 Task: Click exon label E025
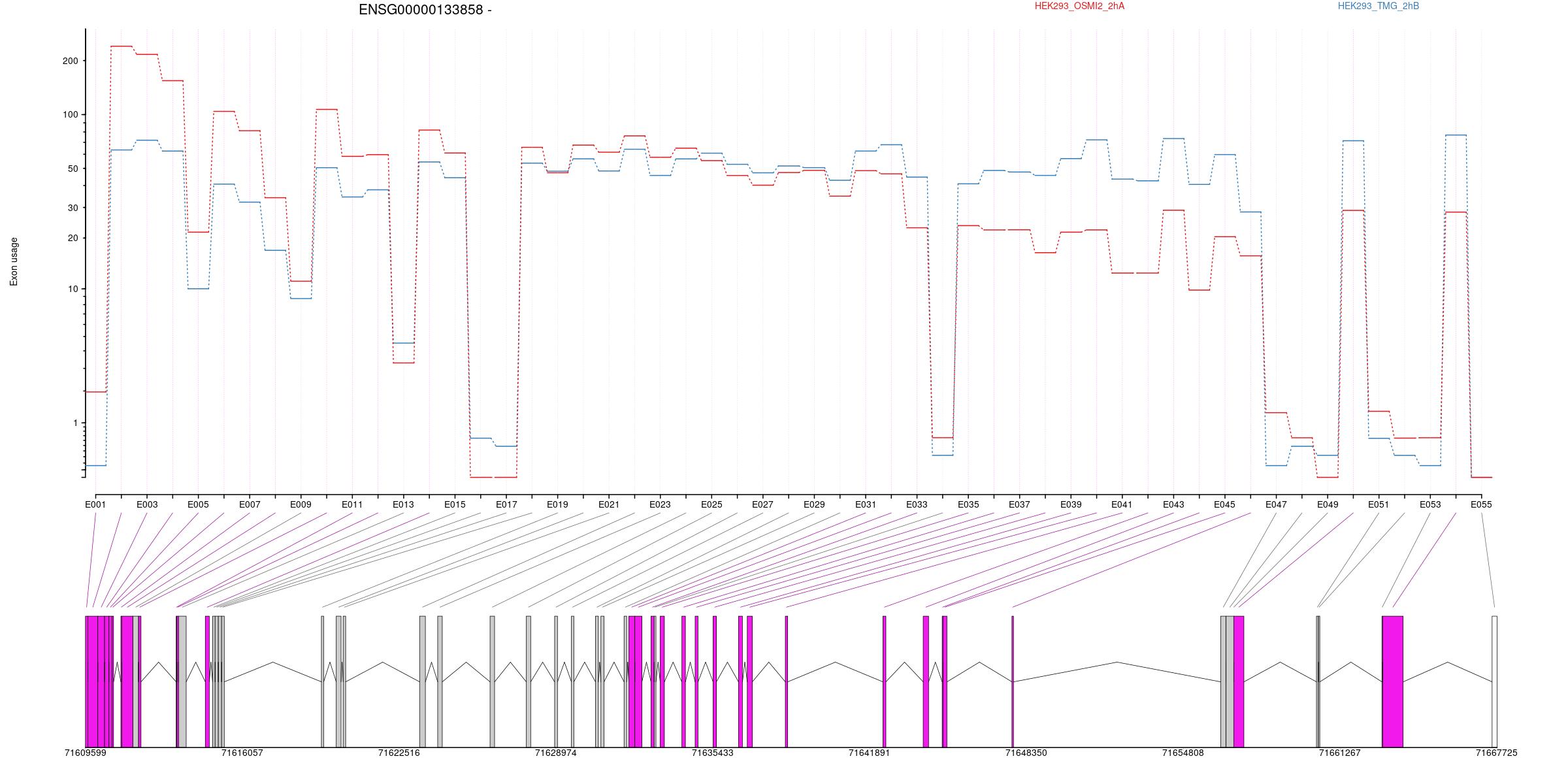(711, 504)
